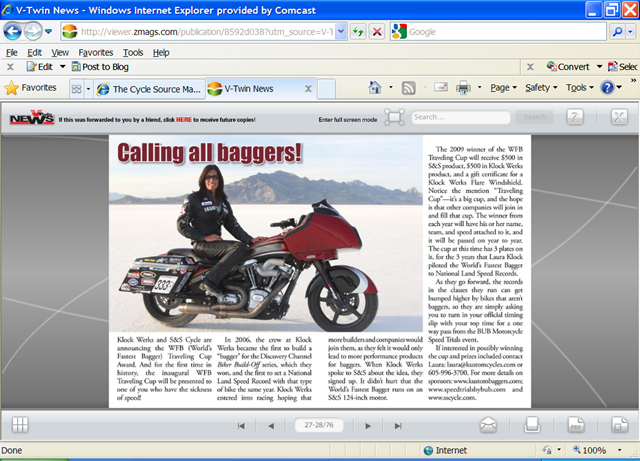
Task: Open the page thumbnails grid view
Action: [x=20, y=425]
